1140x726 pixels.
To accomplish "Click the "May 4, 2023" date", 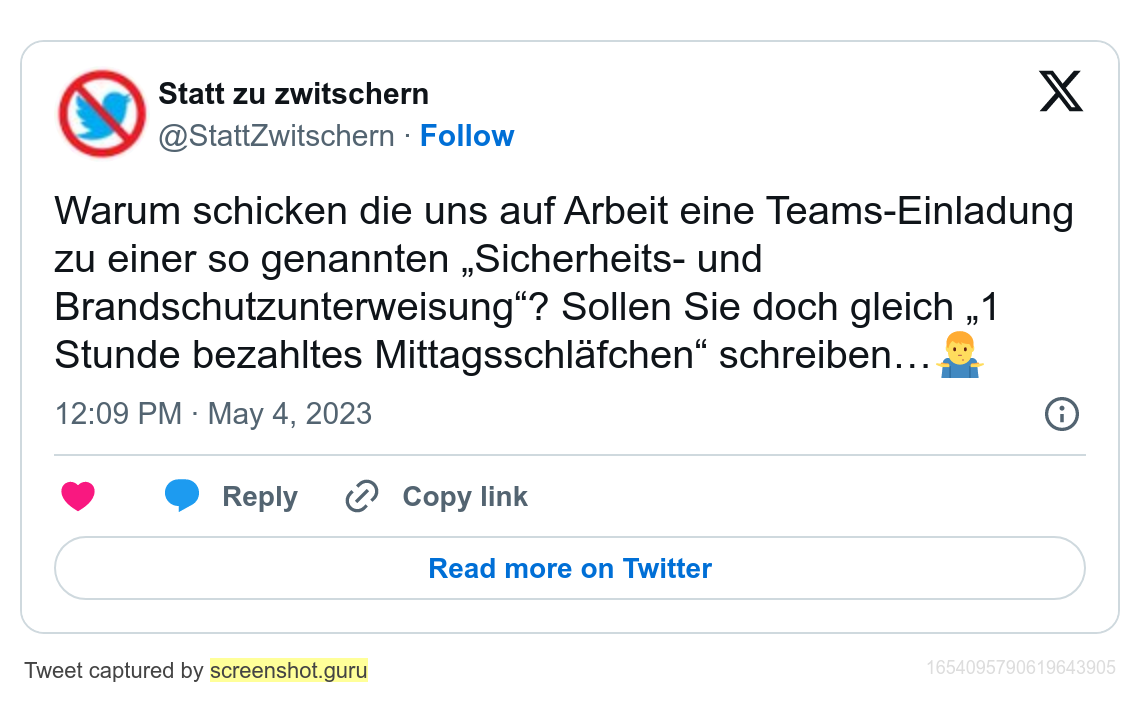I will [x=289, y=414].
